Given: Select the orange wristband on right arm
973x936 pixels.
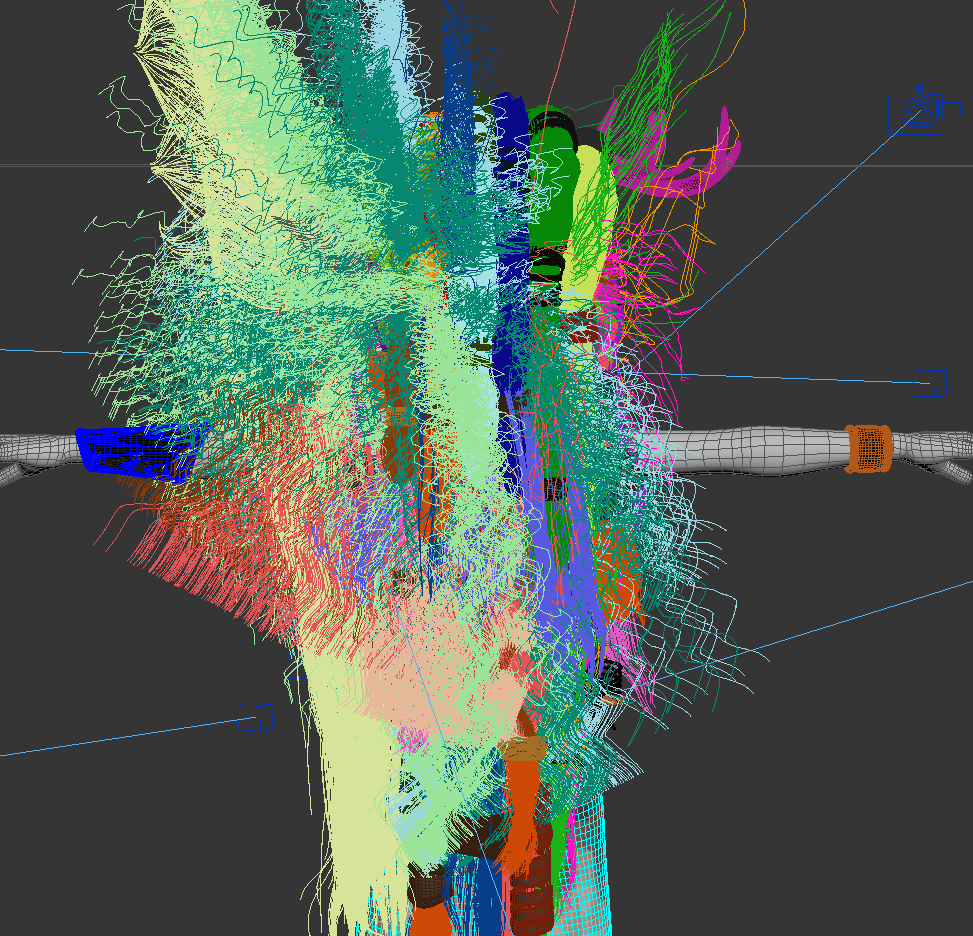Looking at the screenshot, I should tap(869, 448).
